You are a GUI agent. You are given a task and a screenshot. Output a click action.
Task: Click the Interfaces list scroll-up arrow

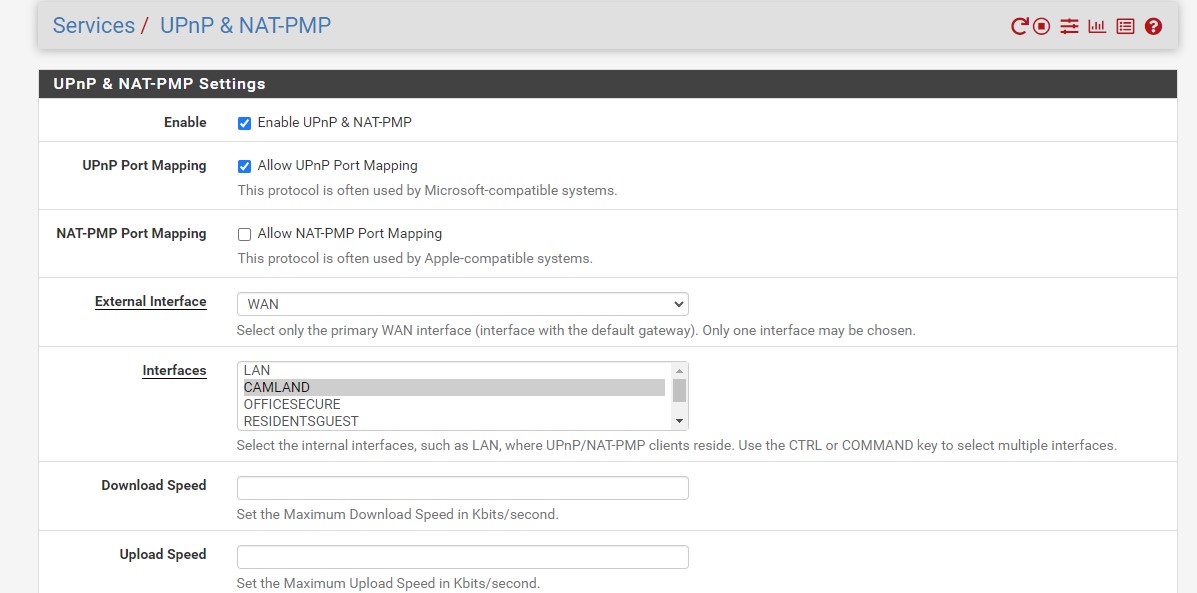[x=679, y=371]
